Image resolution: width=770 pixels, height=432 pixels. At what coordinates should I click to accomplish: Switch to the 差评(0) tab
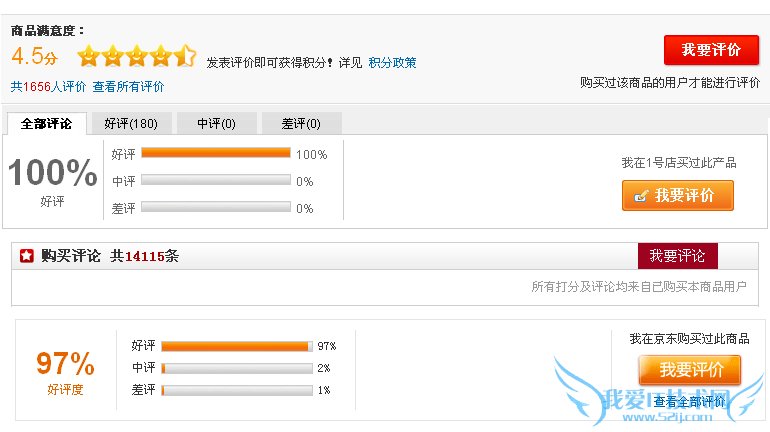click(x=301, y=124)
